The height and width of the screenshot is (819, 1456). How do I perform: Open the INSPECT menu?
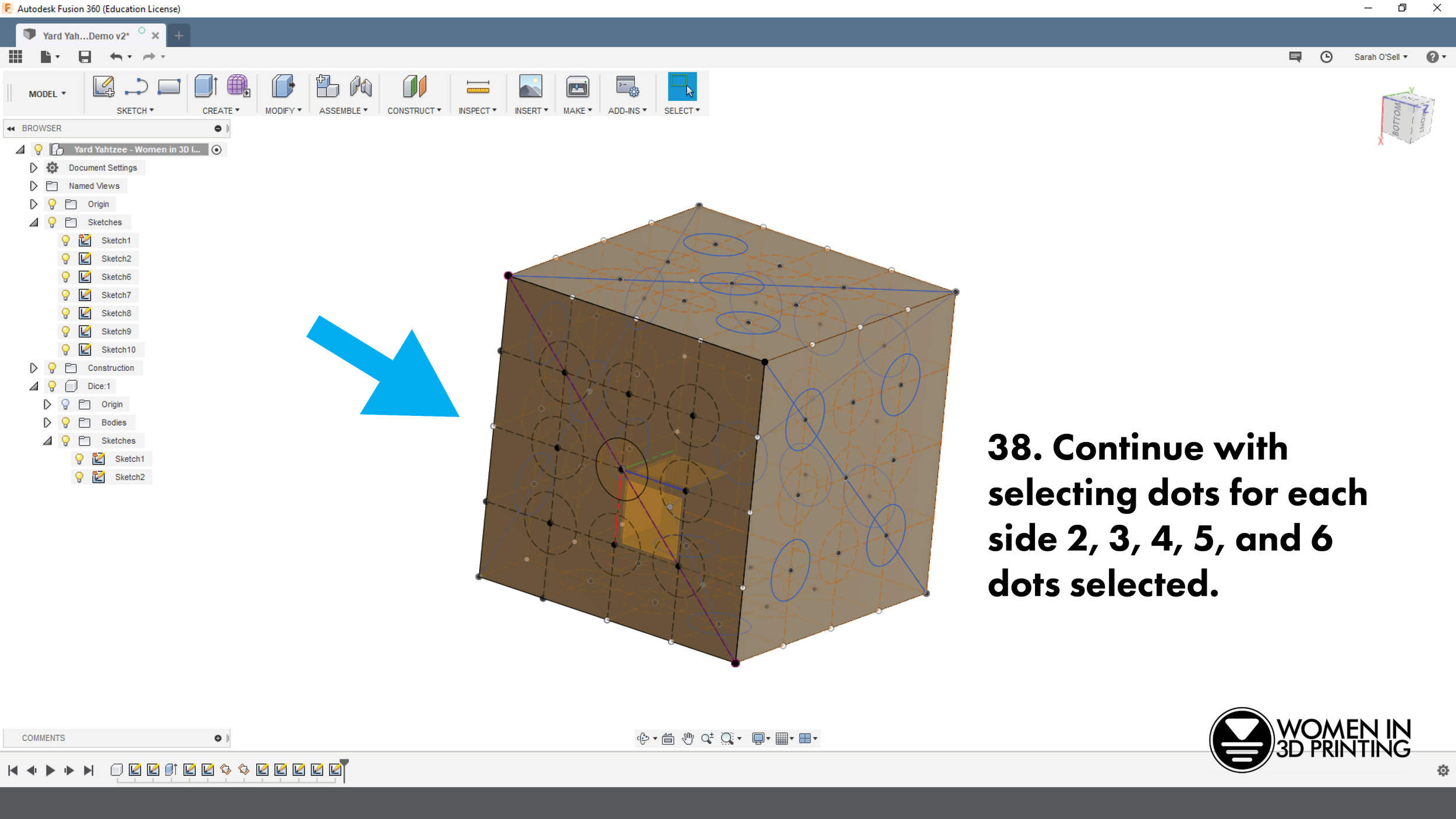[x=477, y=111]
